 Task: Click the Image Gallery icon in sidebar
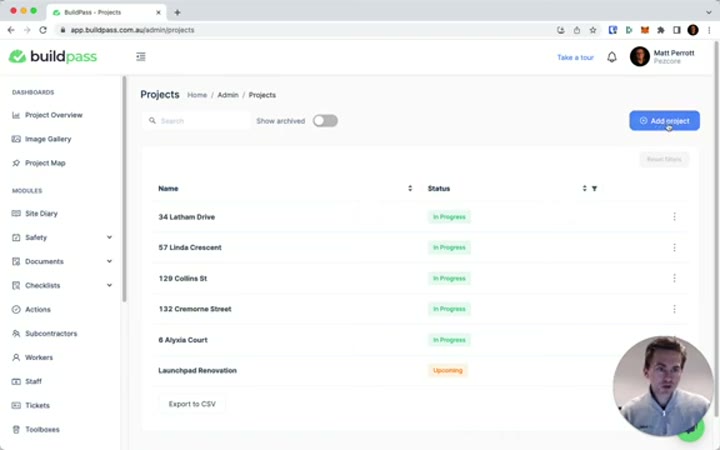[x=16, y=139]
